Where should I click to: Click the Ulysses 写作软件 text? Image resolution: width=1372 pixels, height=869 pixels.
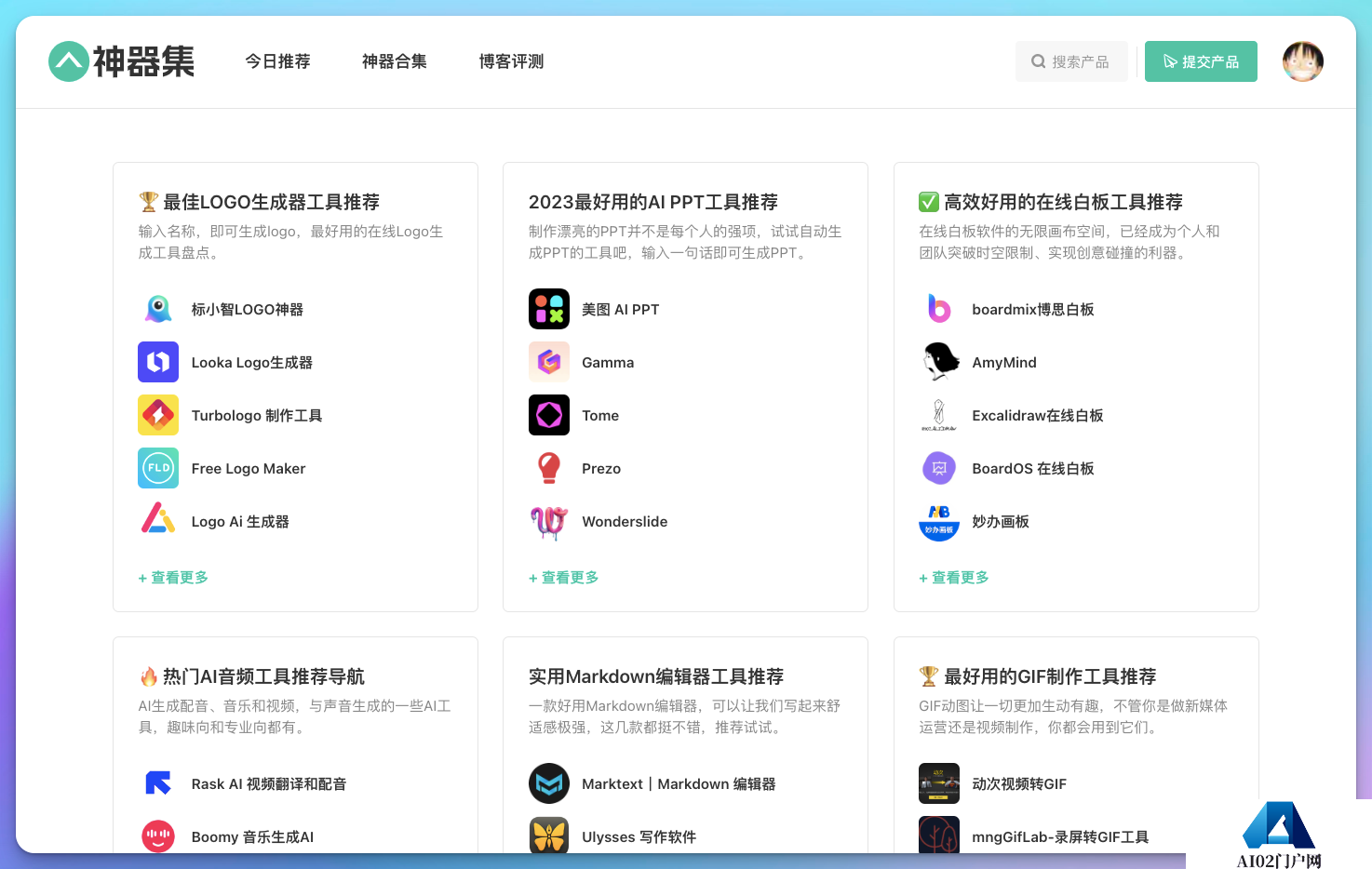(x=639, y=836)
